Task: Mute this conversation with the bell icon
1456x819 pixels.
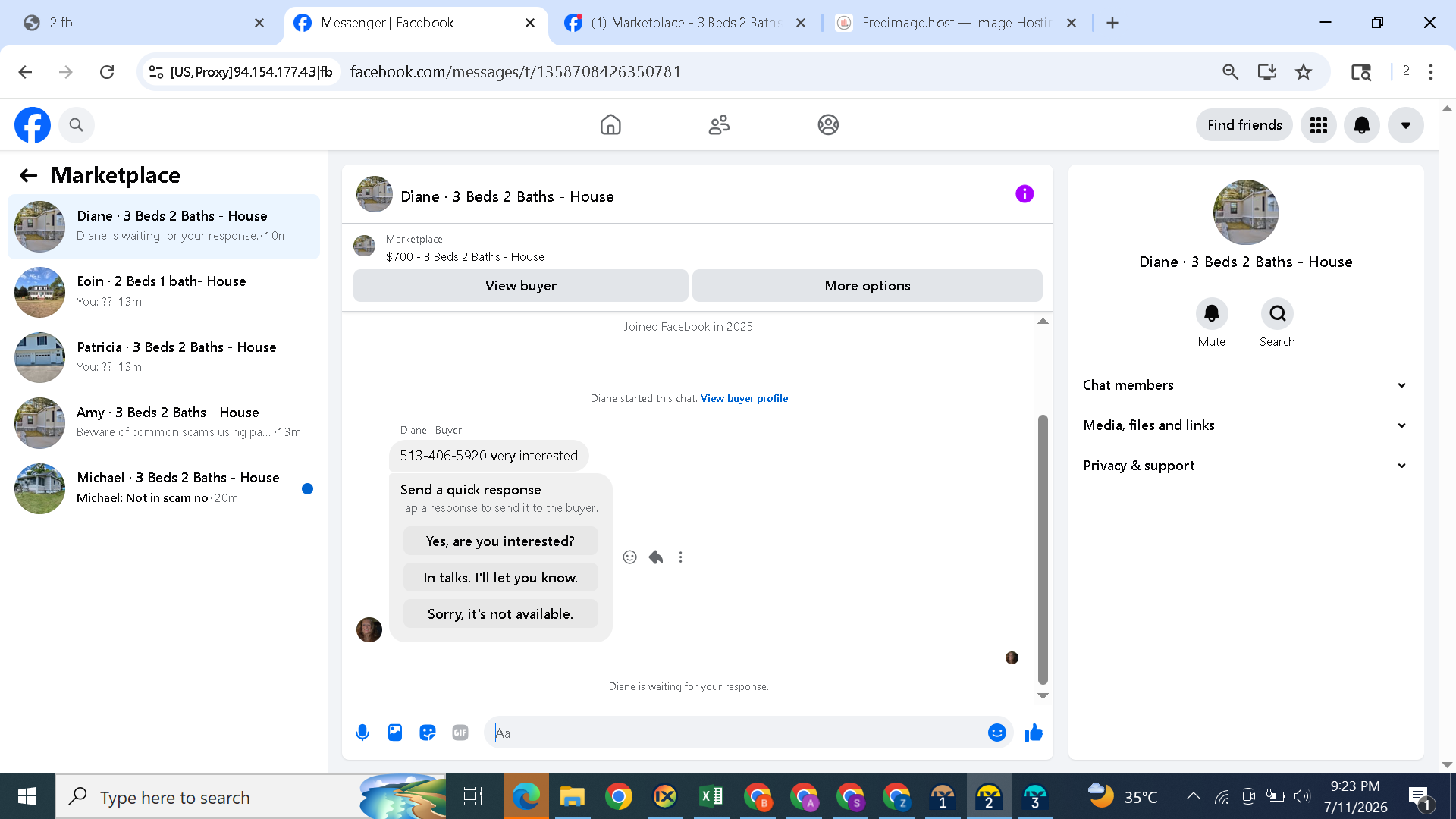Action: point(1212,314)
